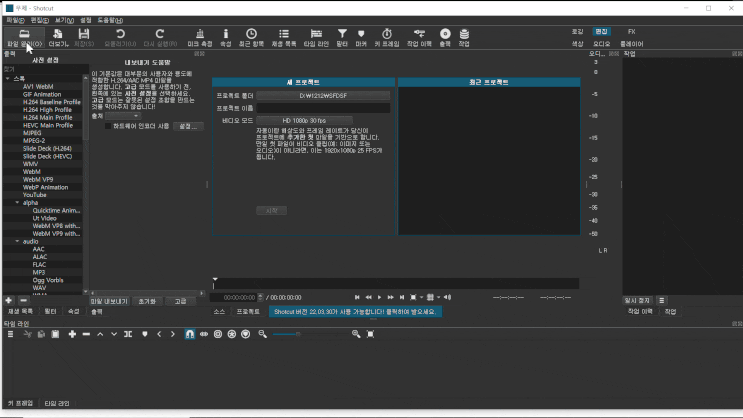Toggle the timeline Snap magnet button
Viewport: 743px width, 418px height.
[x=190, y=334]
